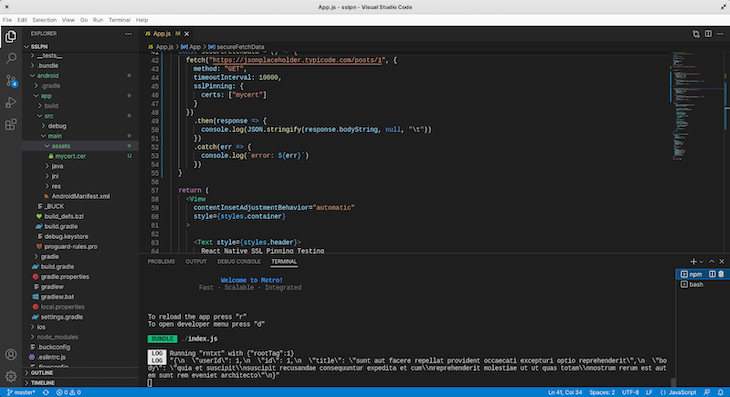Switch to the OUTPUT panel tab

coord(196,262)
